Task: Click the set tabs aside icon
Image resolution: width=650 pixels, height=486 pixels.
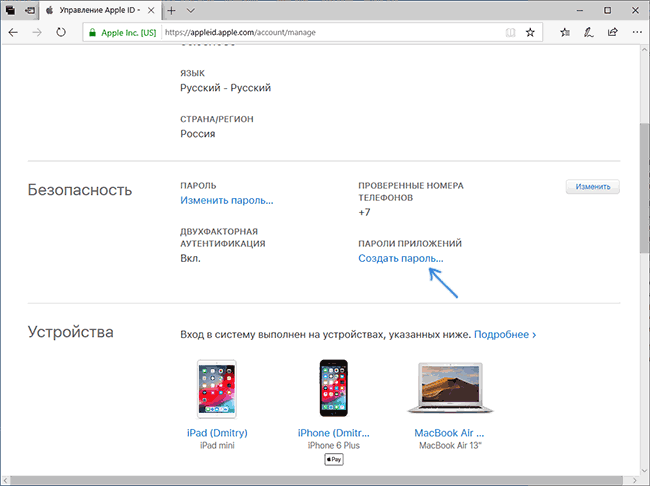Action: coord(30,11)
